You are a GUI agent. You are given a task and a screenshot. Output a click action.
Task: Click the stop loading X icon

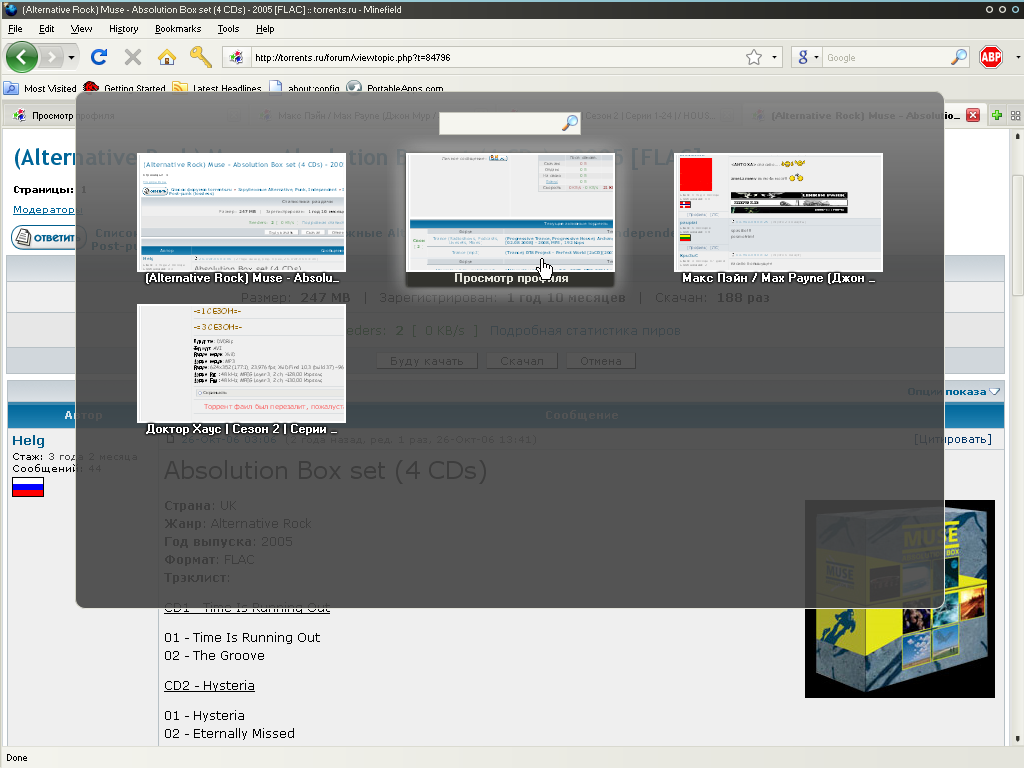coord(133,57)
